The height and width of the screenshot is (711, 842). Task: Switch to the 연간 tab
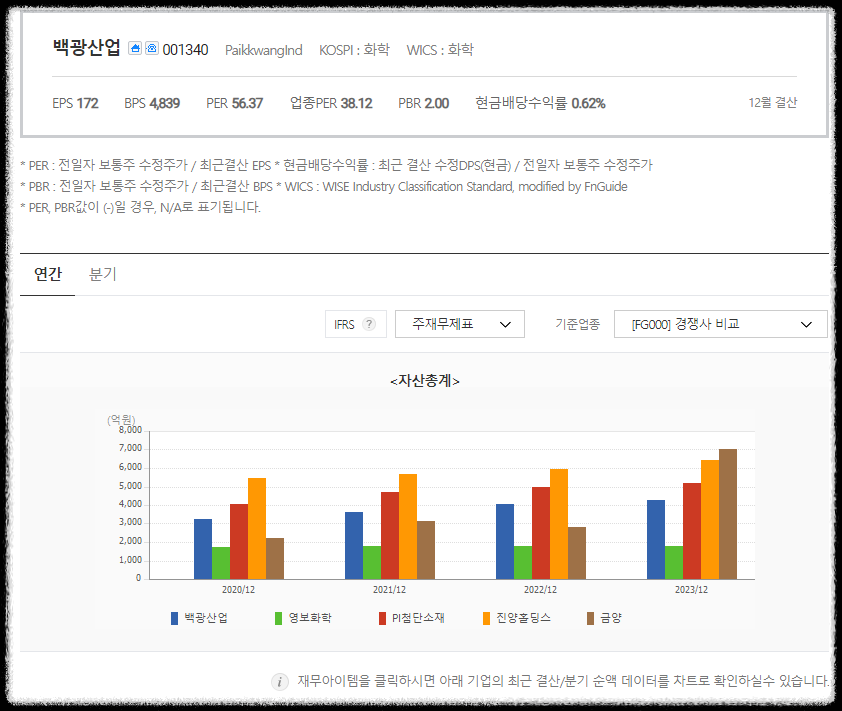click(x=48, y=274)
